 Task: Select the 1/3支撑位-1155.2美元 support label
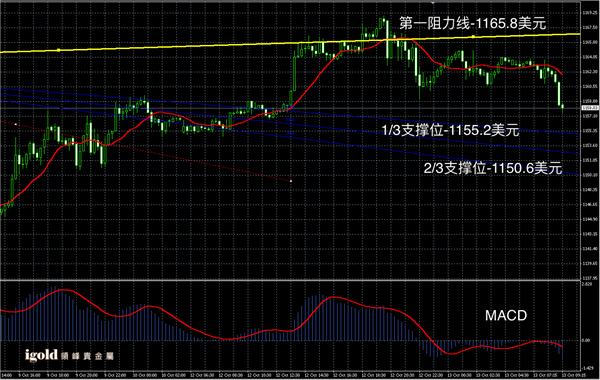[x=450, y=130]
